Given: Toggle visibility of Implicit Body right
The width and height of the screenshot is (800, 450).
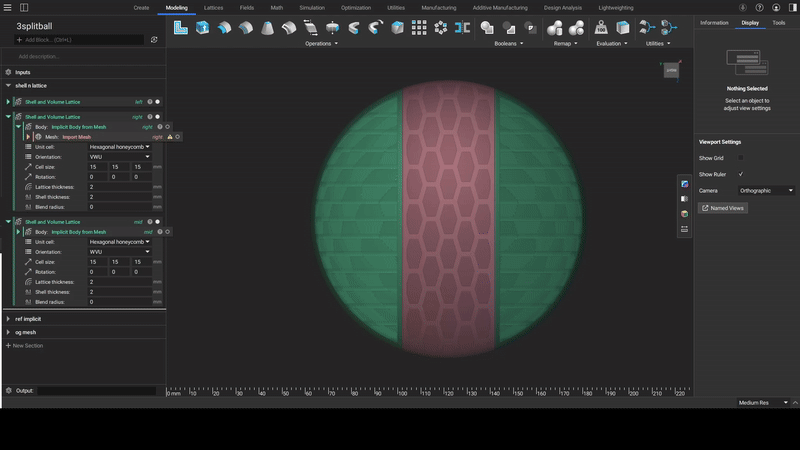Looking at the screenshot, I should tap(167, 127).
